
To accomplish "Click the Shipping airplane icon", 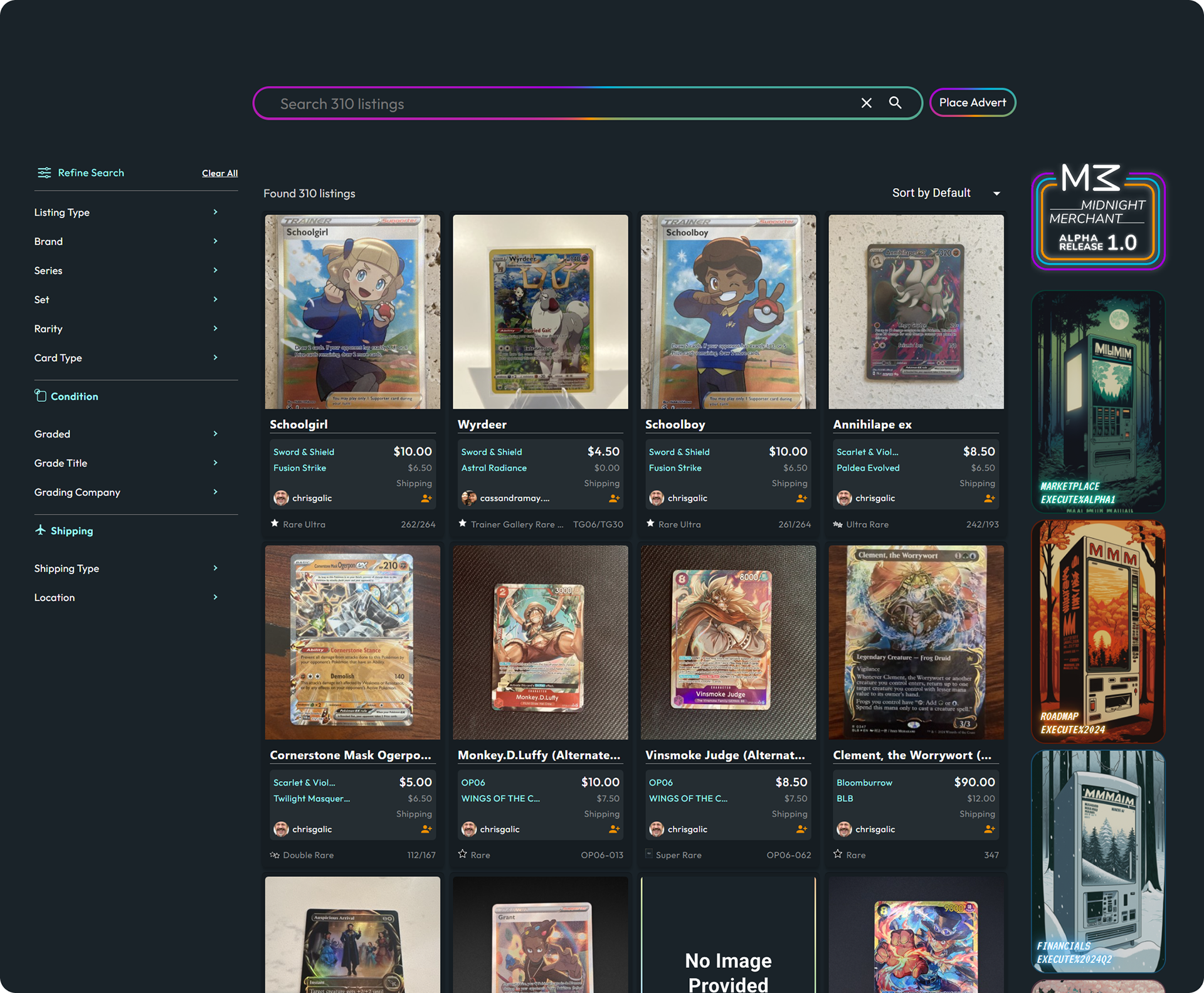I will 40,530.
